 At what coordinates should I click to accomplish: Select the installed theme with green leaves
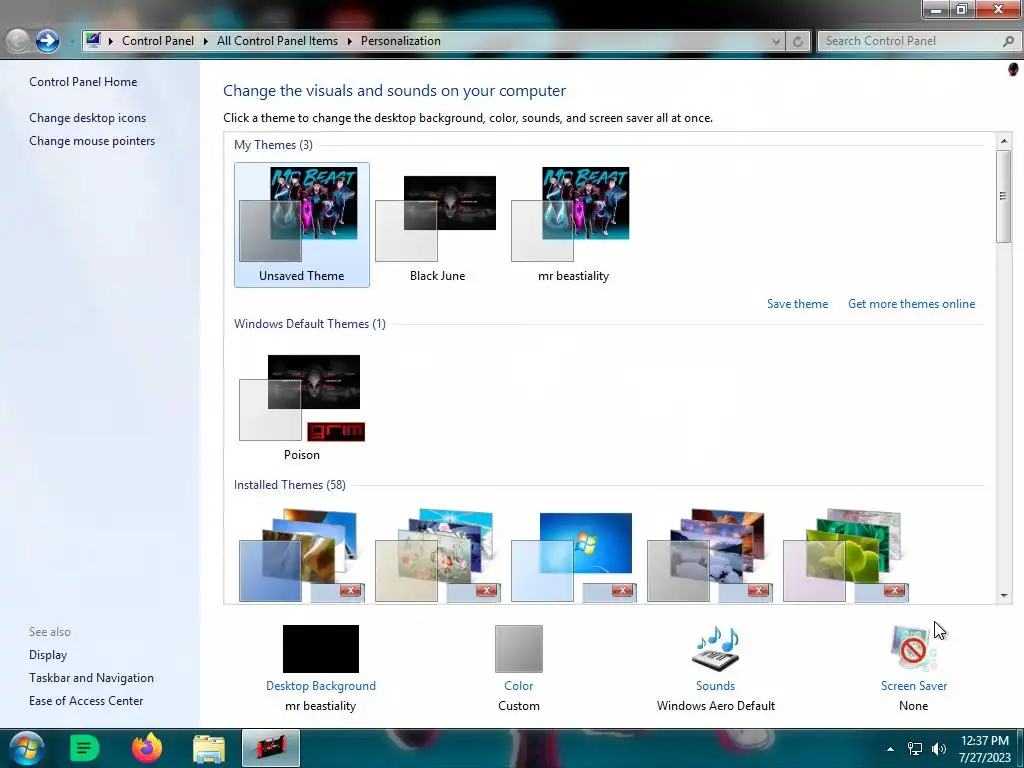(x=845, y=555)
